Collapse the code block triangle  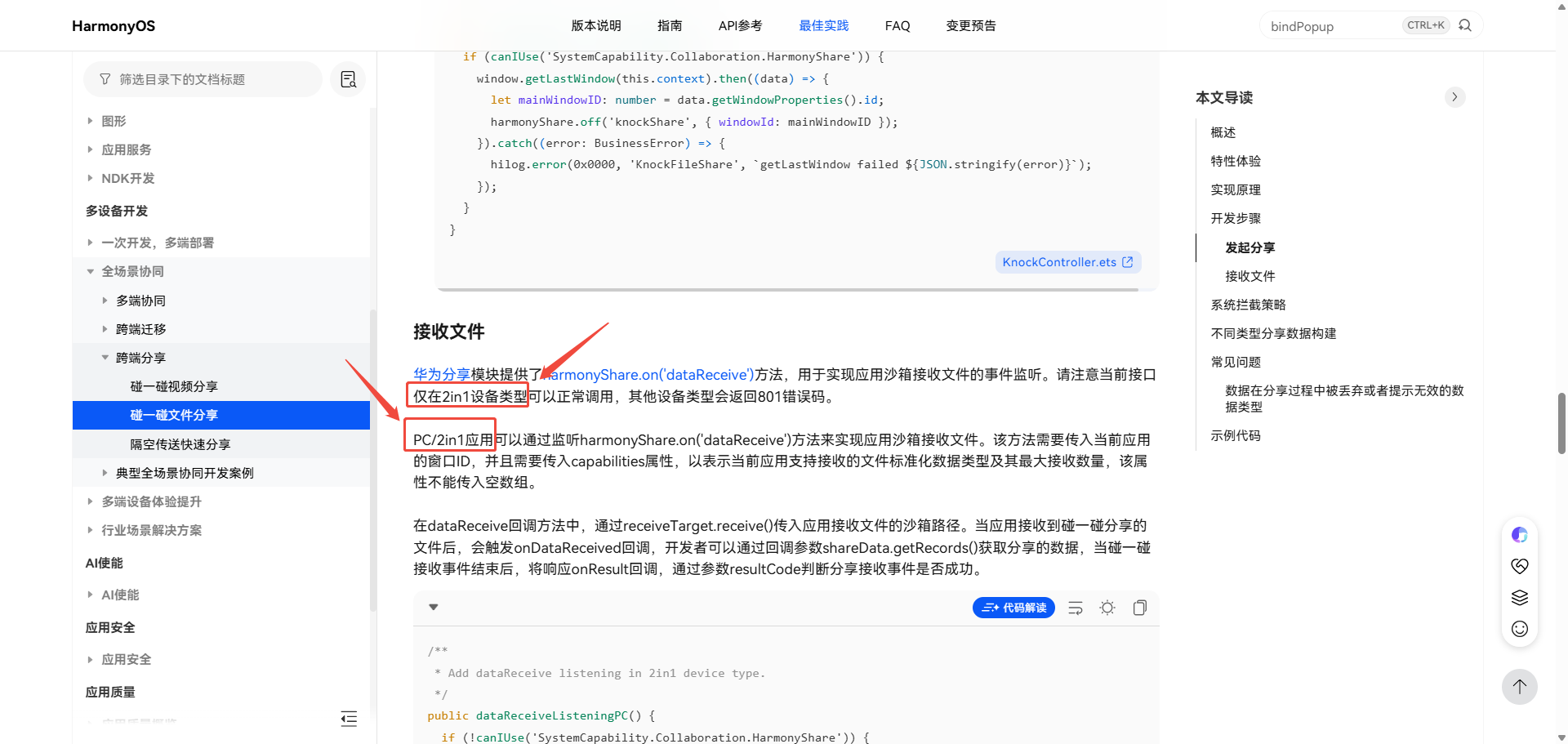[x=434, y=608]
